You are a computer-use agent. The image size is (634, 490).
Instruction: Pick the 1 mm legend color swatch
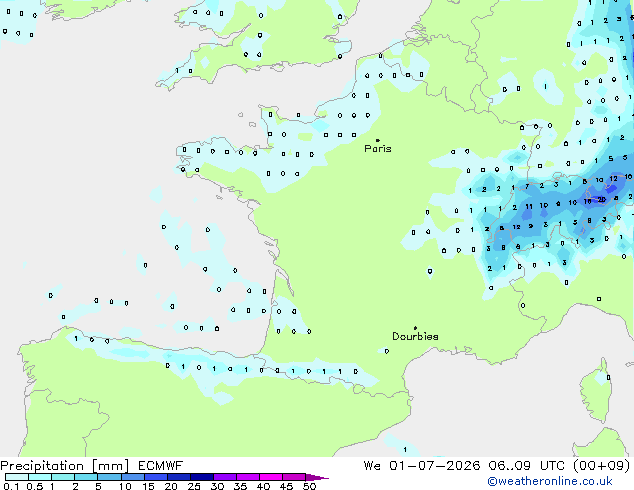(63, 477)
